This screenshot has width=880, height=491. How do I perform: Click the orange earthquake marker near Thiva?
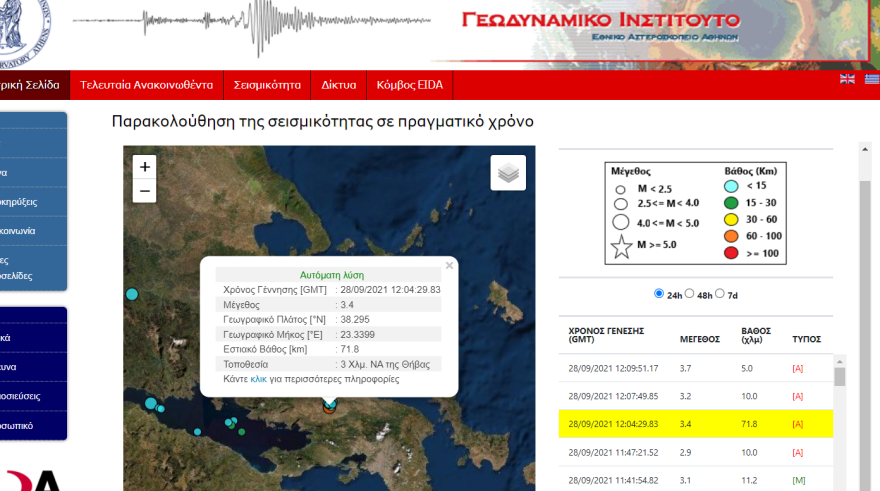[x=329, y=409]
